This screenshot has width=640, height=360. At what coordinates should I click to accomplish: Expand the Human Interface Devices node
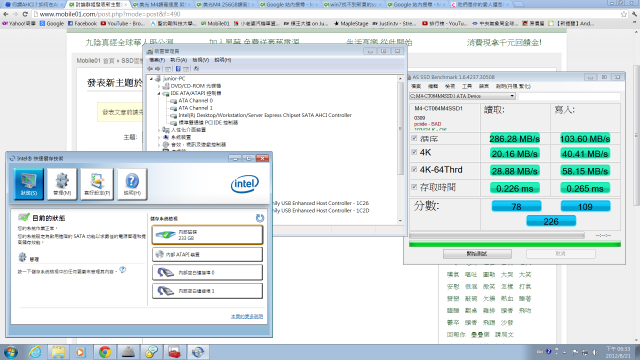point(159,130)
